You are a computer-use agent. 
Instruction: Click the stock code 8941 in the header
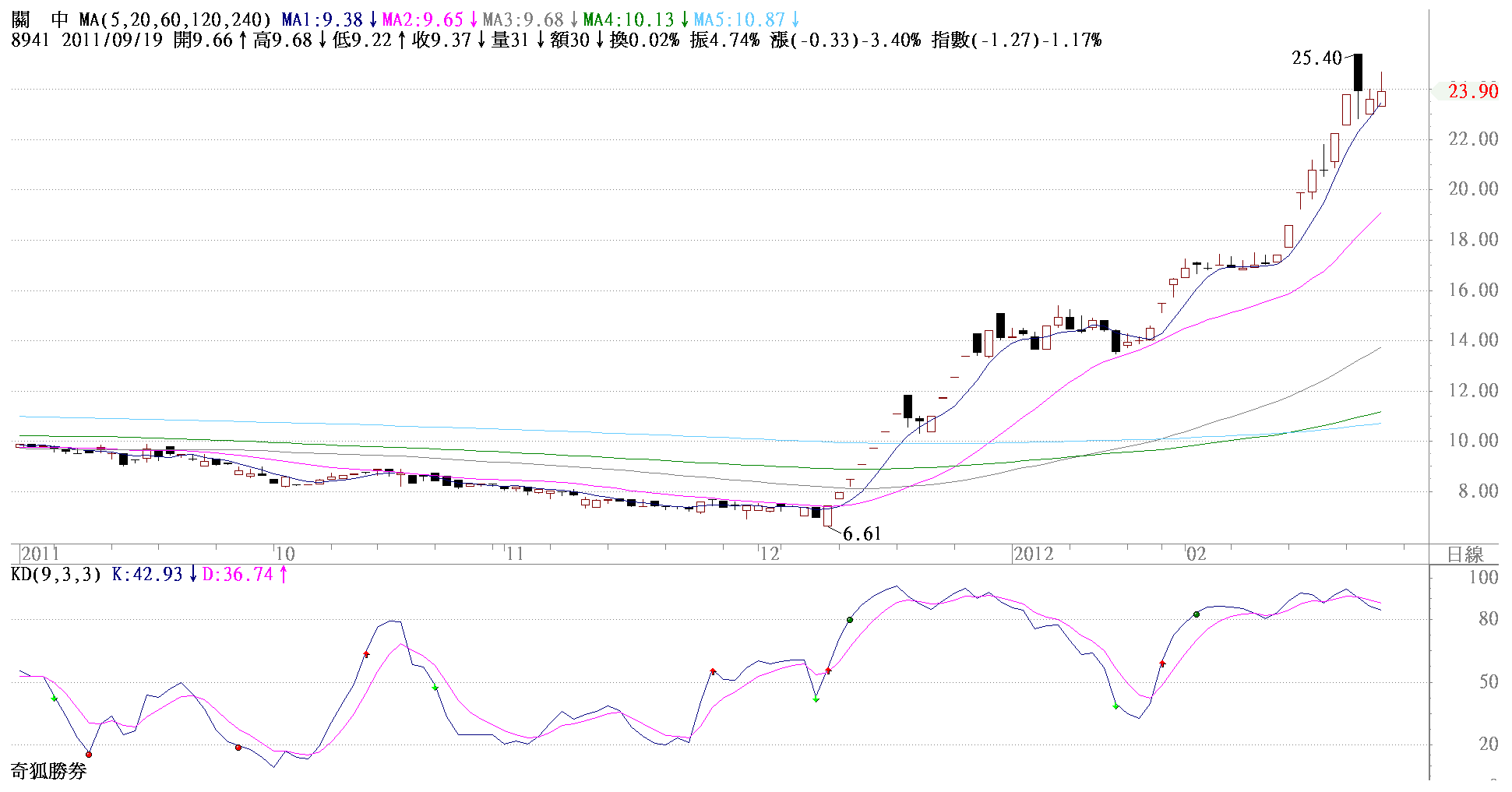point(30,40)
